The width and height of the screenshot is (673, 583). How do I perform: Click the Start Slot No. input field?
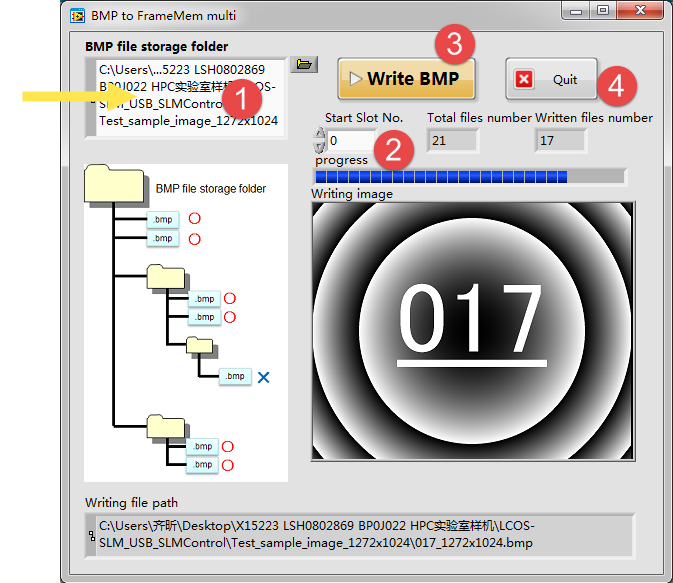(x=351, y=140)
